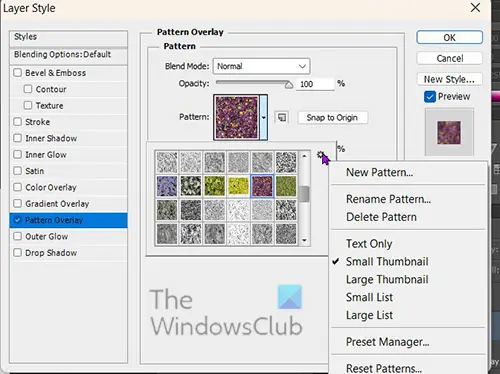Enable the Gradient Overlay checkbox
Screen dimensions: 500x374
tap(17, 203)
